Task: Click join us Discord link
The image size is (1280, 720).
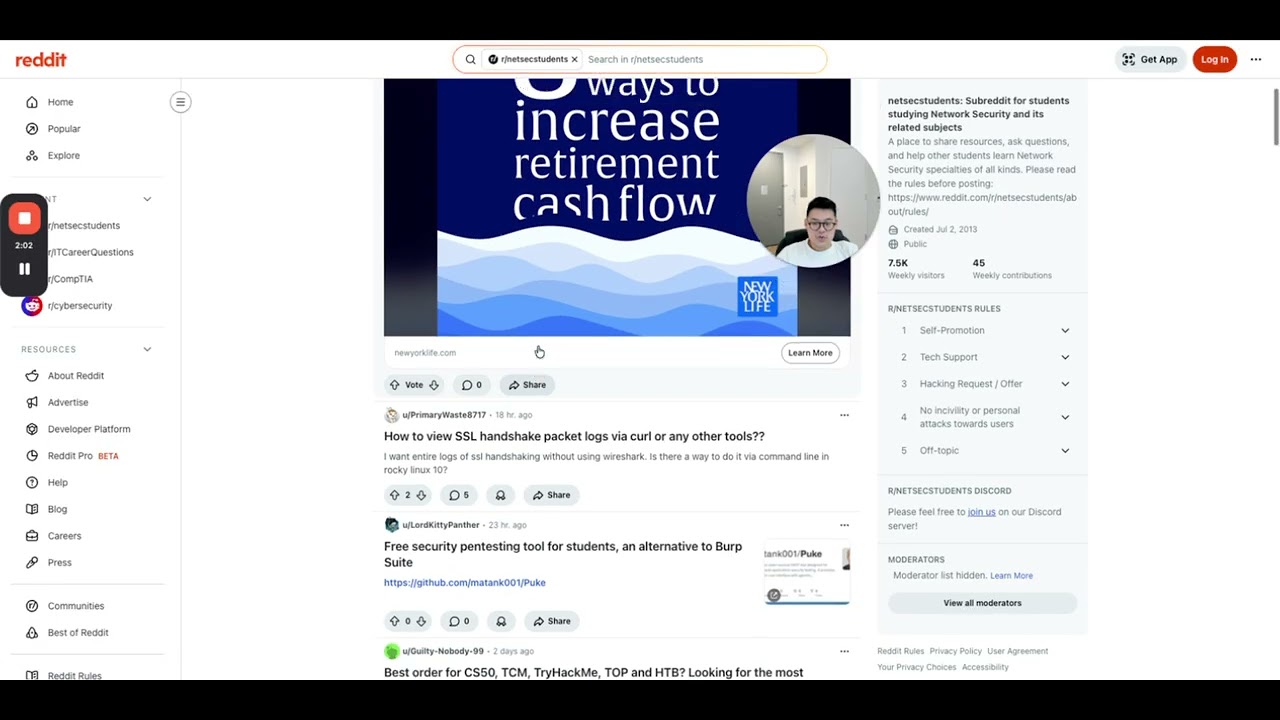Action: click(981, 512)
